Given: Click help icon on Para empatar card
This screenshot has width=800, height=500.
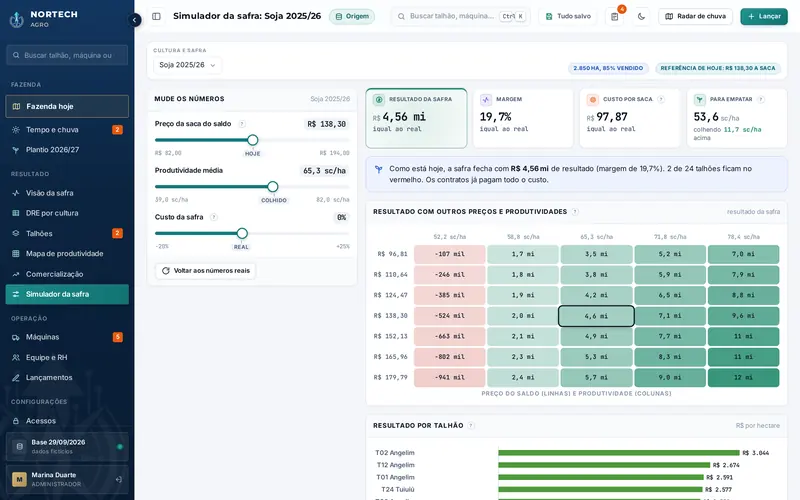Looking at the screenshot, I should pyautogui.click(x=761, y=99).
